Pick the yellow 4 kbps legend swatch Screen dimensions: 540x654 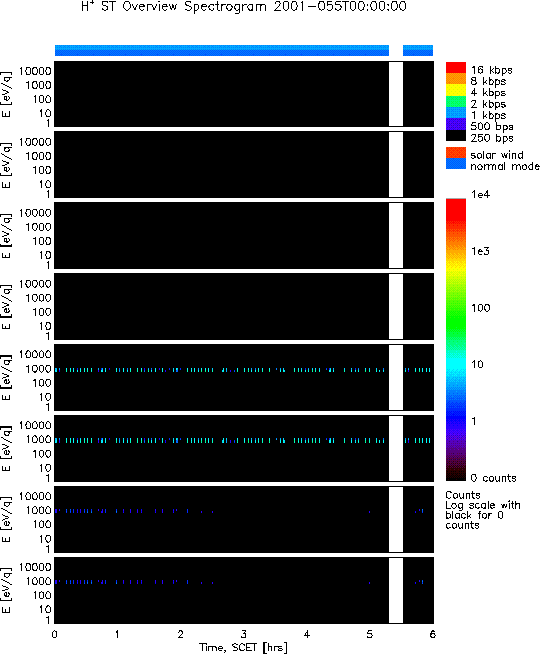tap(456, 90)
